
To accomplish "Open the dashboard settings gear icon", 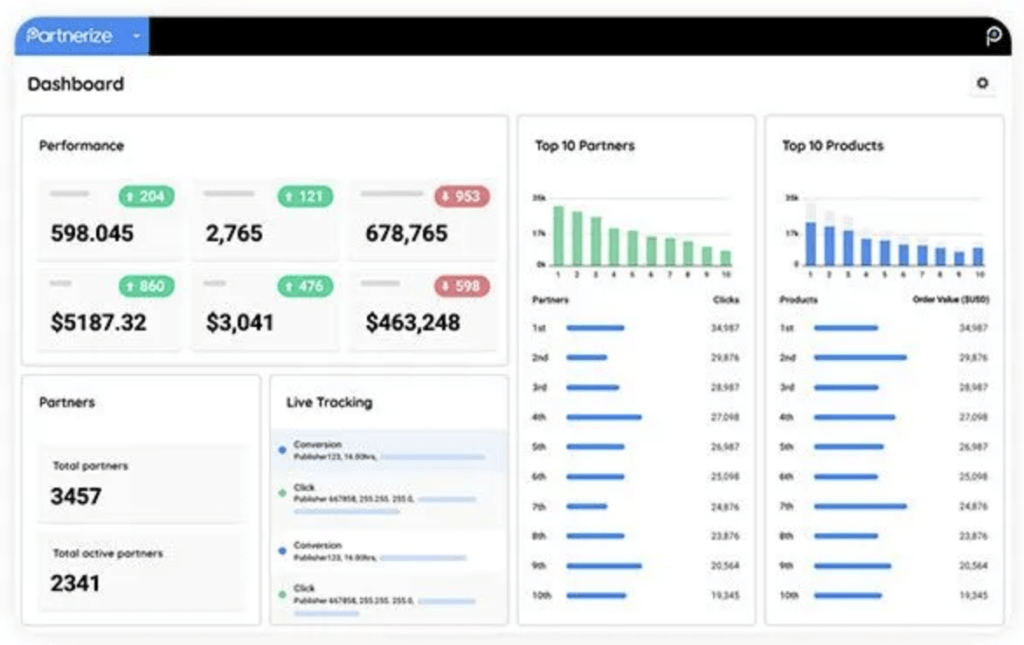I will (984, 85).
